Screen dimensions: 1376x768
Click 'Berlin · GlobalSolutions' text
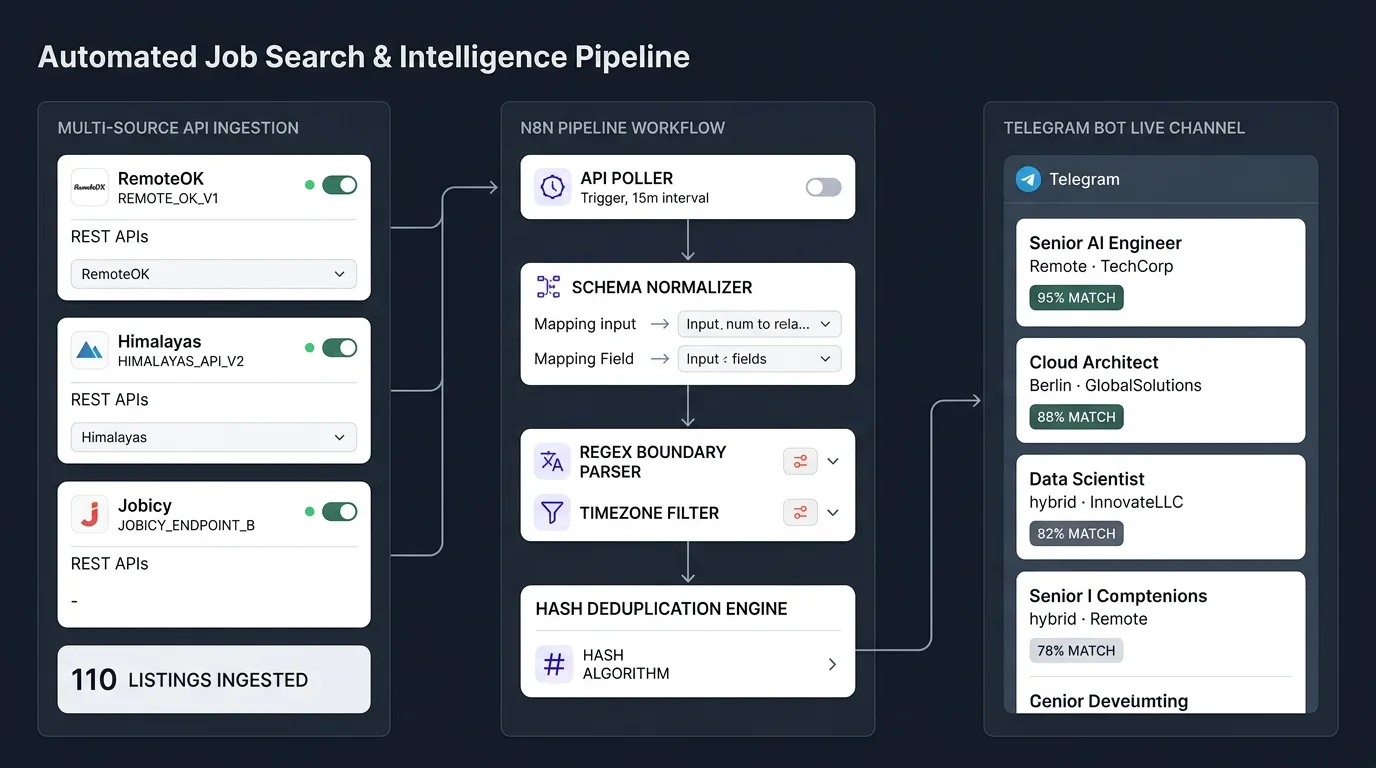point(1115,385)
